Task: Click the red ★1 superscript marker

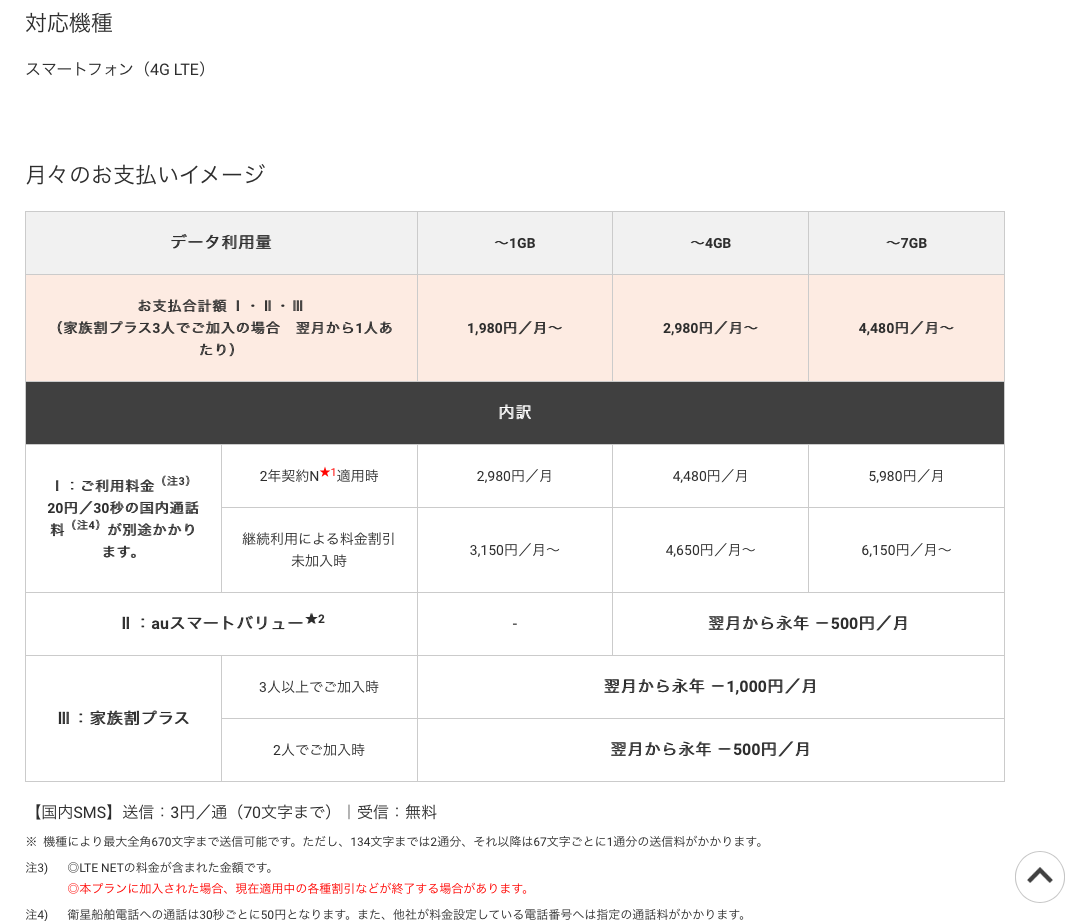Action: 328,472
